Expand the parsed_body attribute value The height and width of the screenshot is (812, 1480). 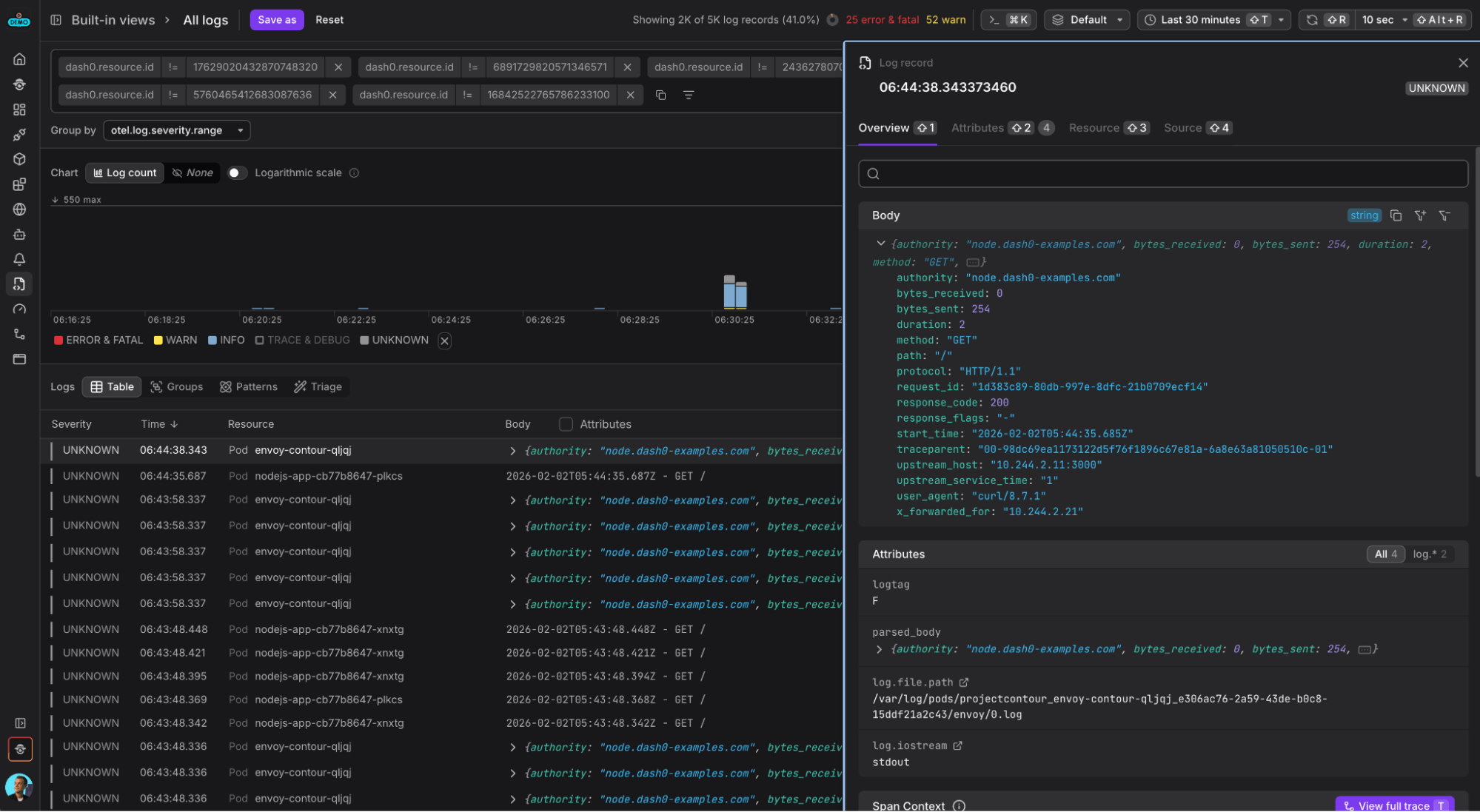(x=879, y=649)
